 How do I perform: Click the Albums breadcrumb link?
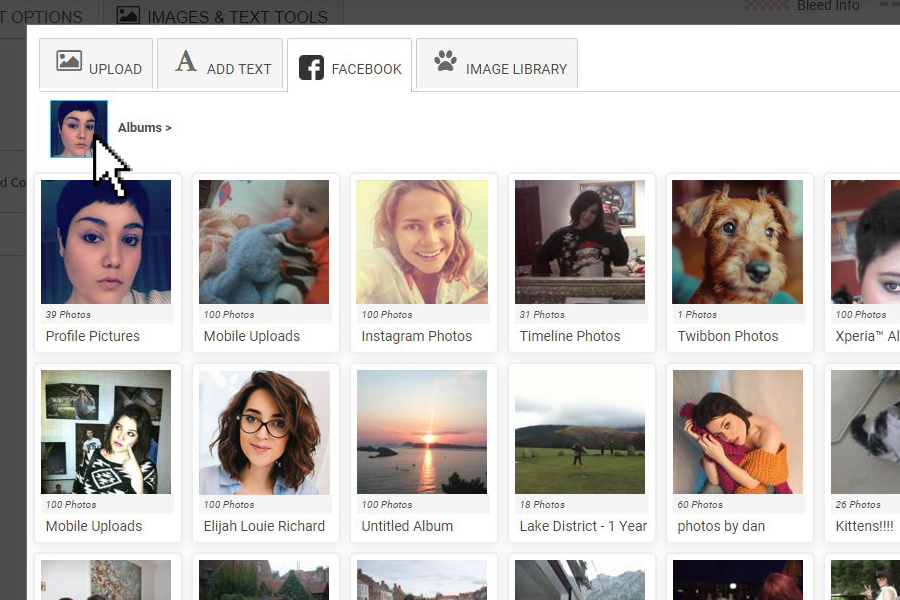click(145, 127)
